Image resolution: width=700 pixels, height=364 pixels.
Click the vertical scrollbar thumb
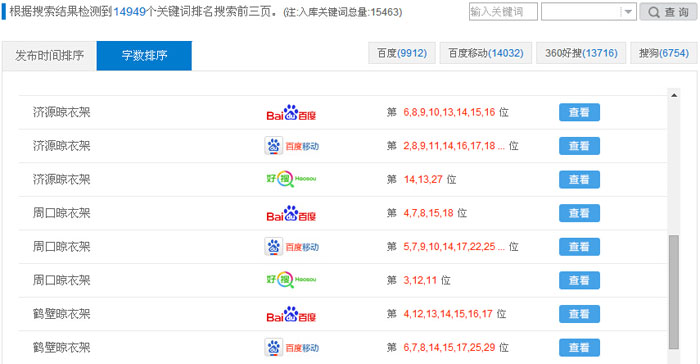[x=674, y=292]
